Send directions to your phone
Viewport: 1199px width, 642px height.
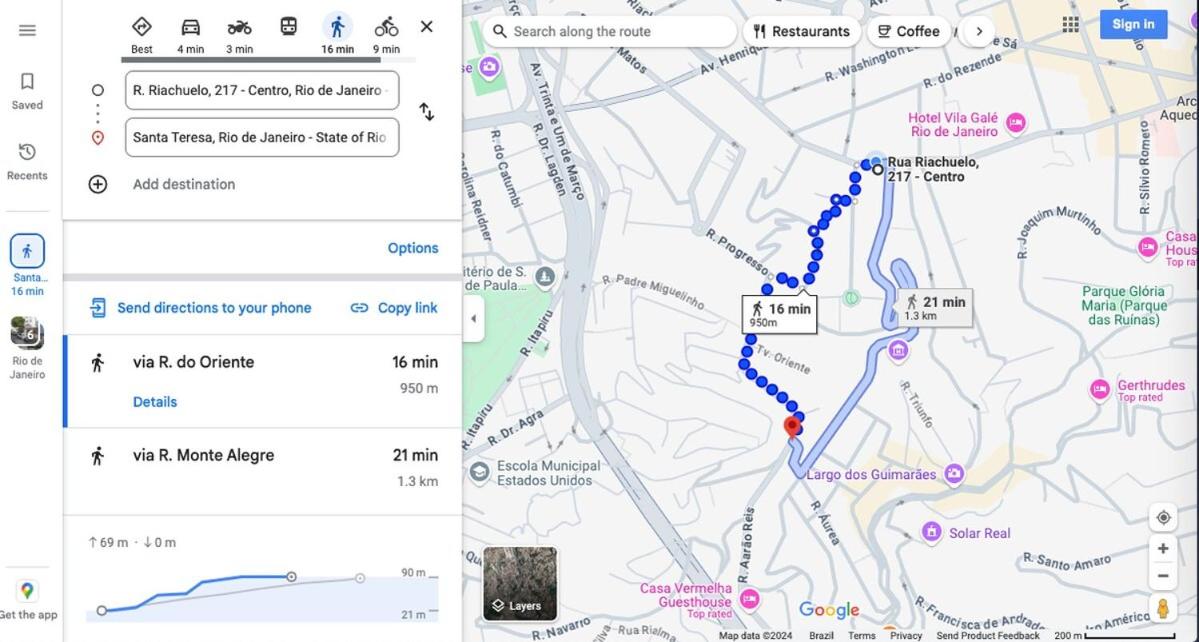pos(200,308)
